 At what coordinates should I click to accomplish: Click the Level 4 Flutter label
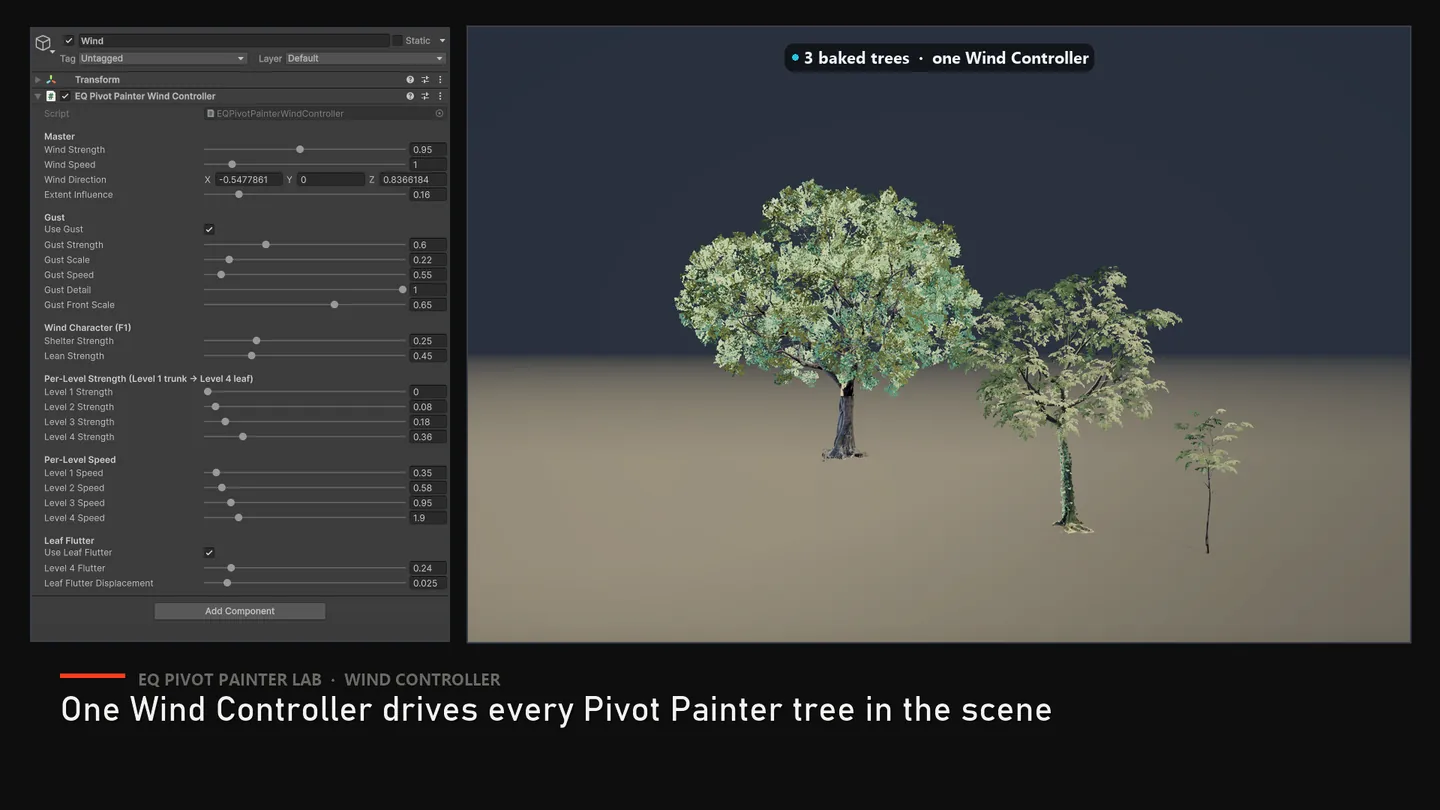click(76, 568)
